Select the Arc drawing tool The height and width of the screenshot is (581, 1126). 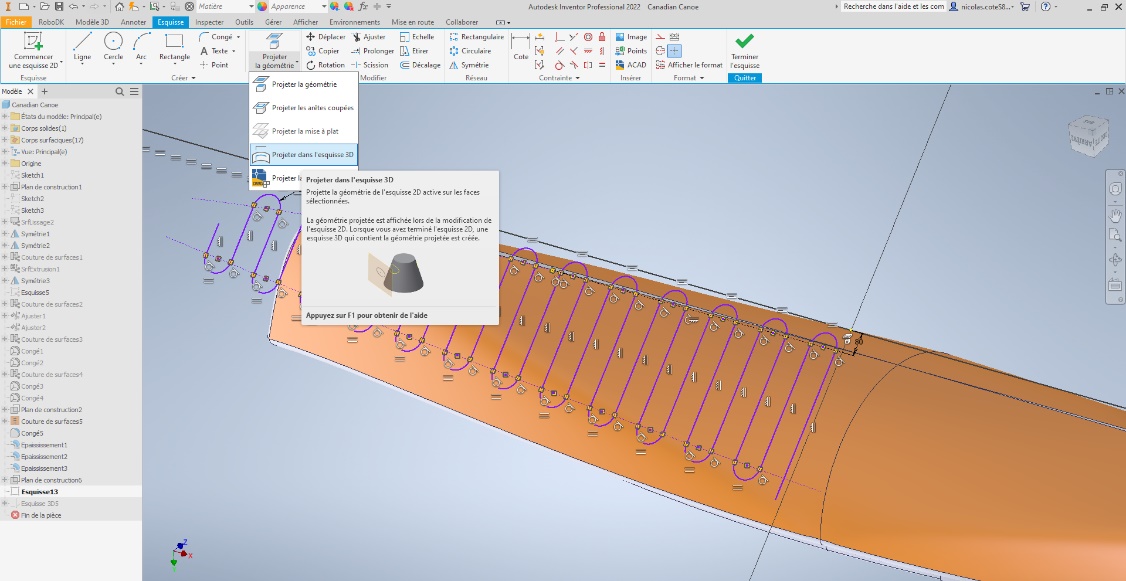141,49
